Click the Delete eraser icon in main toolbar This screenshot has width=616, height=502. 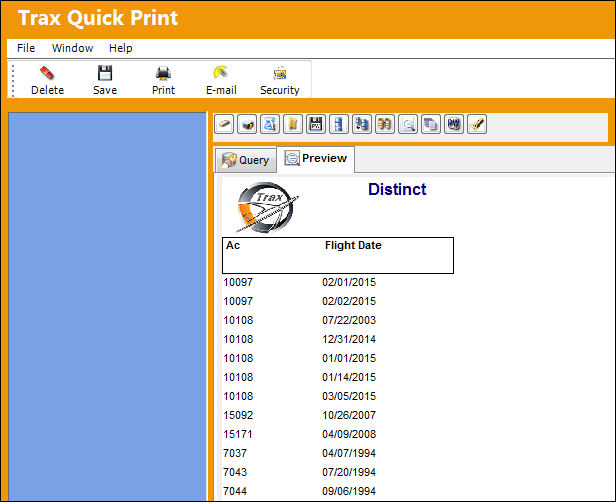point(47,73)
